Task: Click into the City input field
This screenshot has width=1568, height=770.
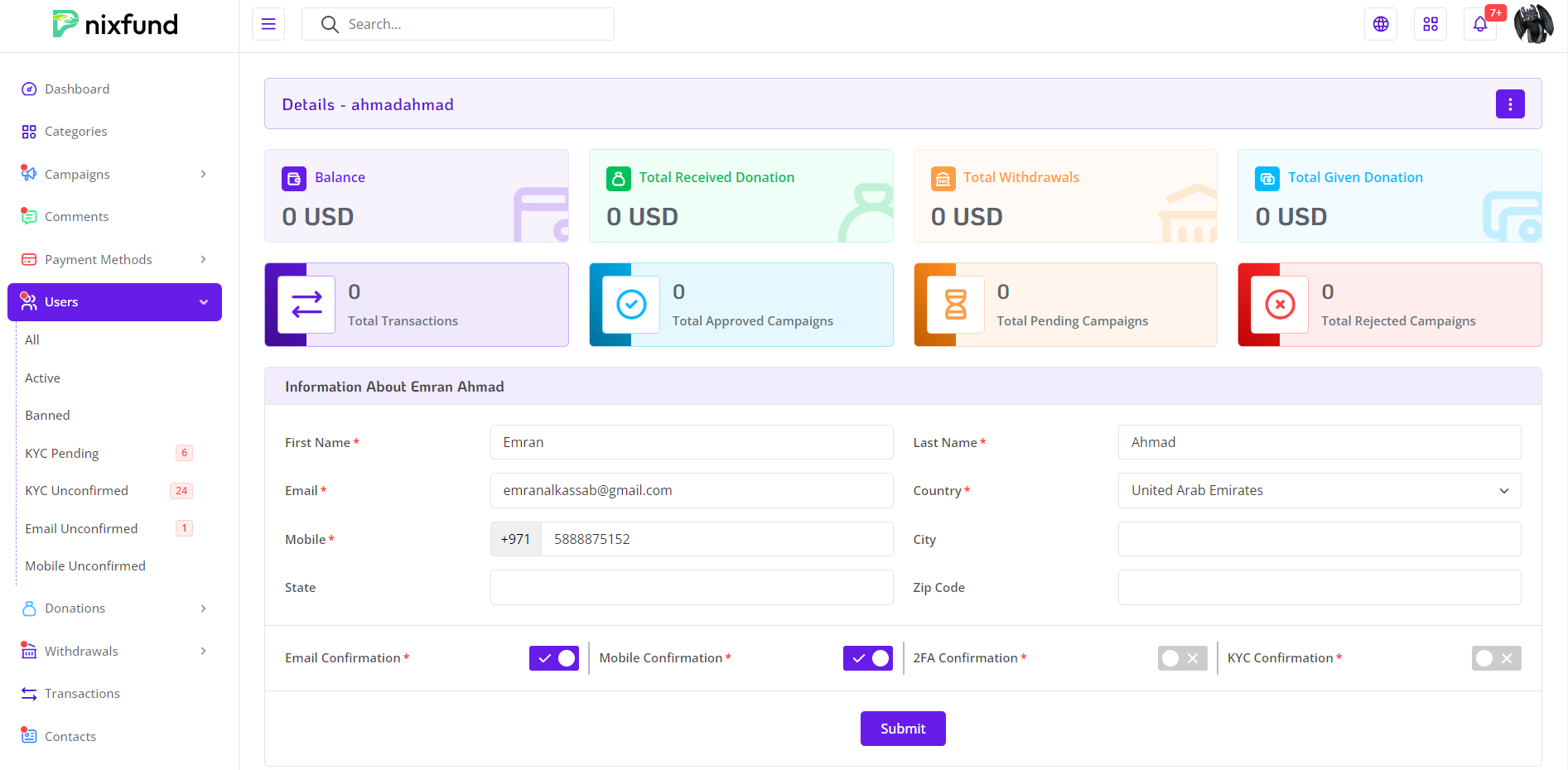Action: [1319, 539]
